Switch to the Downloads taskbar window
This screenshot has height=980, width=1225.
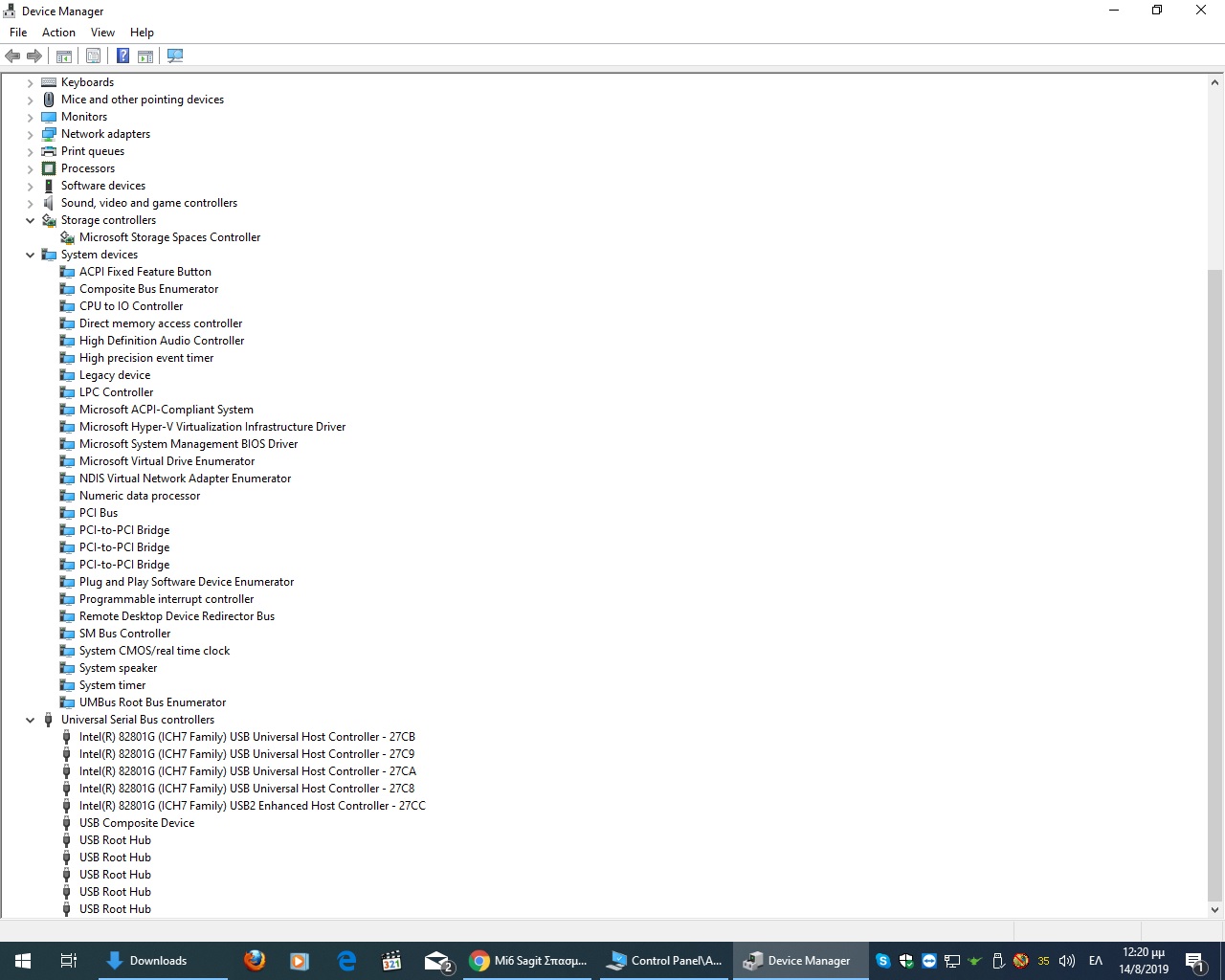click(x=163, y=961)
